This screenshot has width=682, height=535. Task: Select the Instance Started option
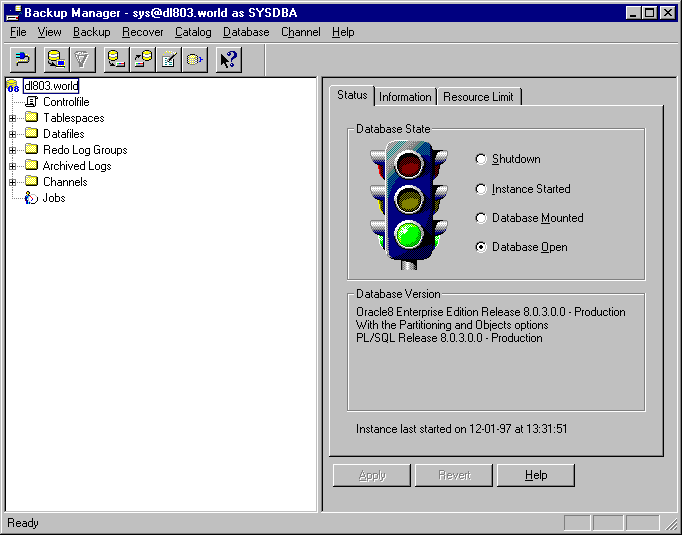click(x=481, y=189)
